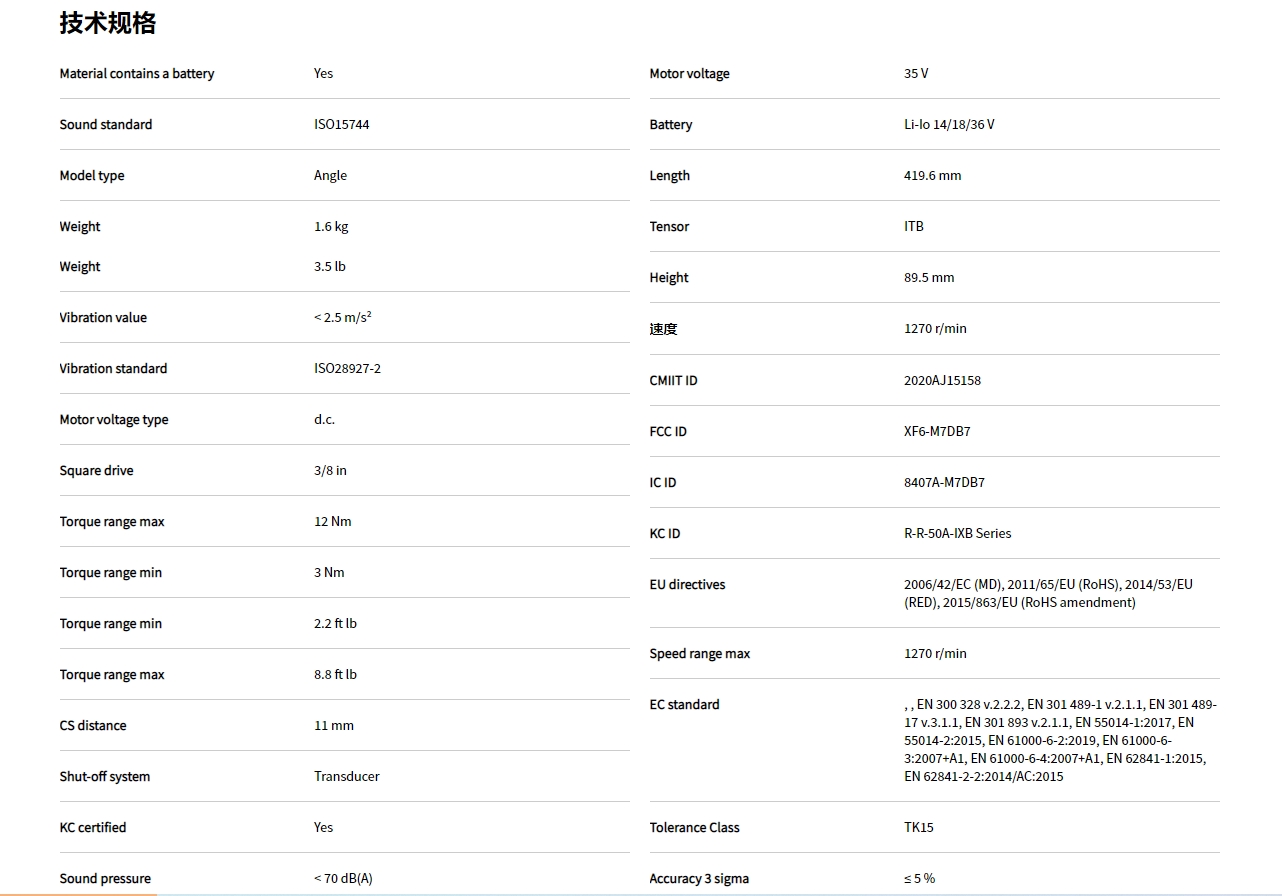Image resolution: width=1282 pixels, height=896 pixels.
Task: Select the ISO15744 sound standard value
Action: coord(341,125)
